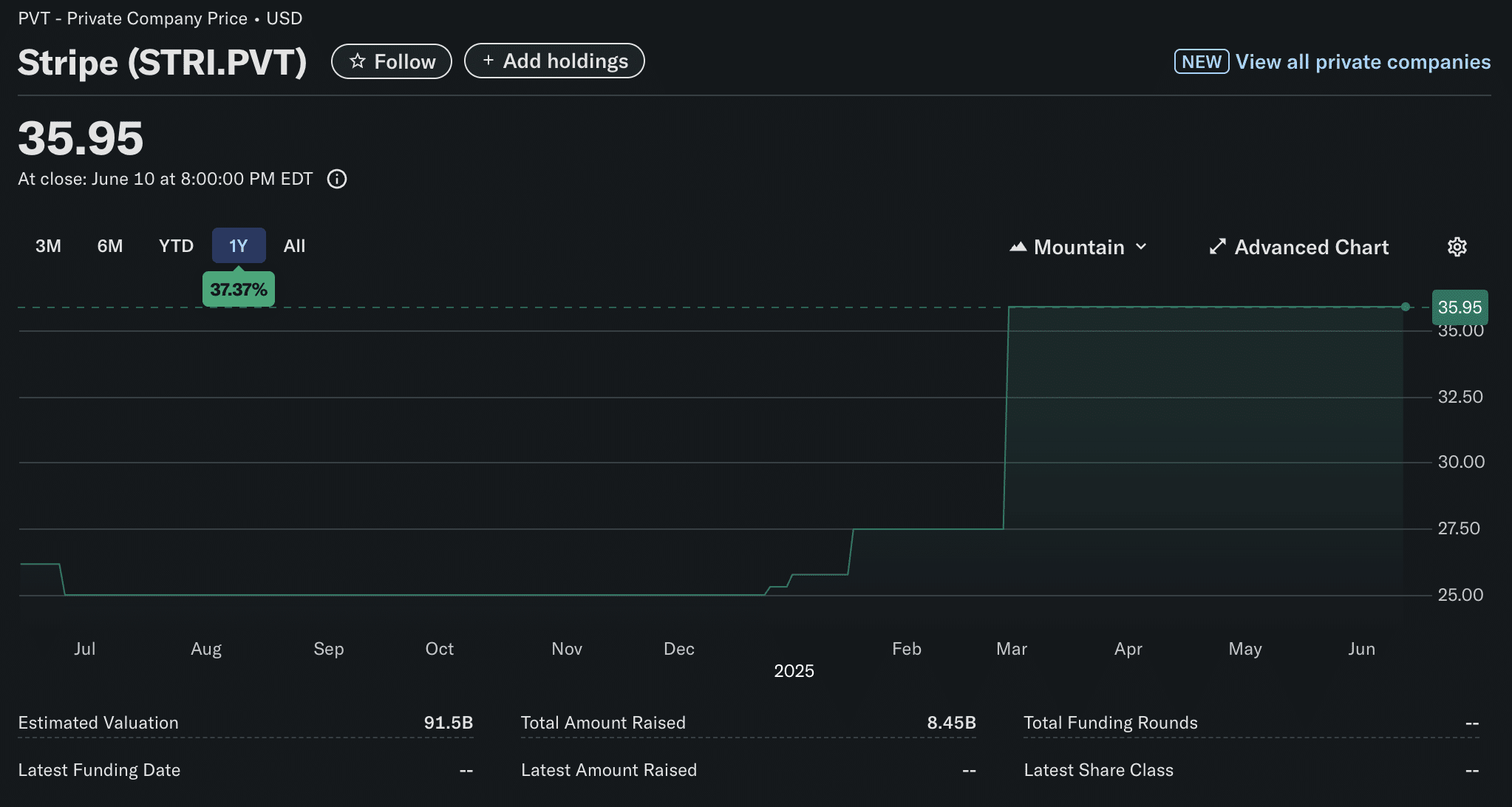The image size is (1512, 807).
Task: Switch to the 6M time range
Action: pos(109,245)
